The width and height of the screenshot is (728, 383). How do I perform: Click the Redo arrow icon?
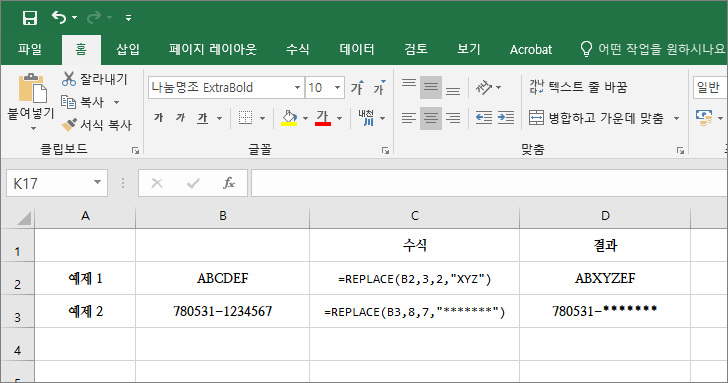[94, 18]
